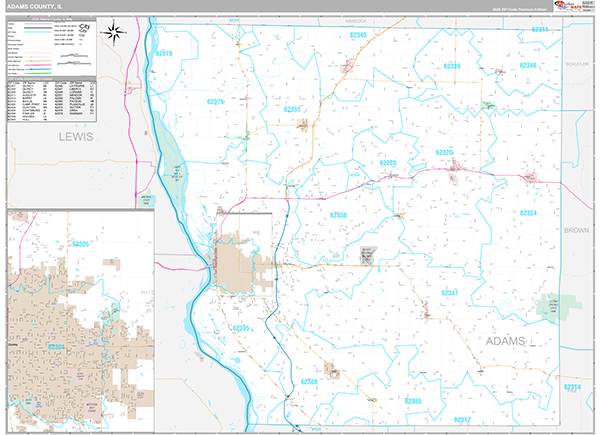This screenshot has height=435, width=600.
Task: Select the green line sample in the legend
Action: pos(38,73)
